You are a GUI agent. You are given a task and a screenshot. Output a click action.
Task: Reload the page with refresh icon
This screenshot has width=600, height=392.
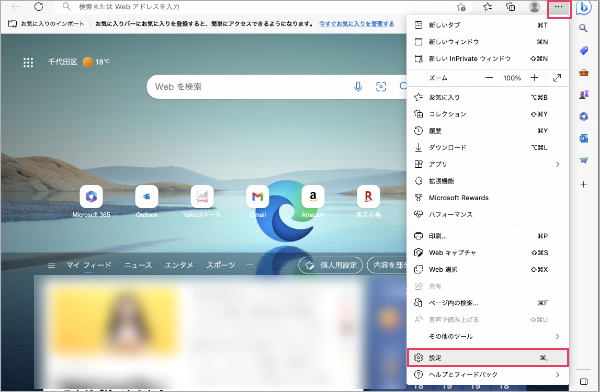pyautogui.click(x=39, y=7)
